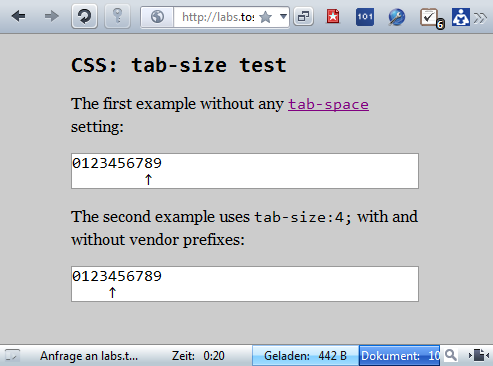The width and height of the screenshot is (493, 366).
Task: Open the window tabs panel icon
Action: click(x=303, y=16)
